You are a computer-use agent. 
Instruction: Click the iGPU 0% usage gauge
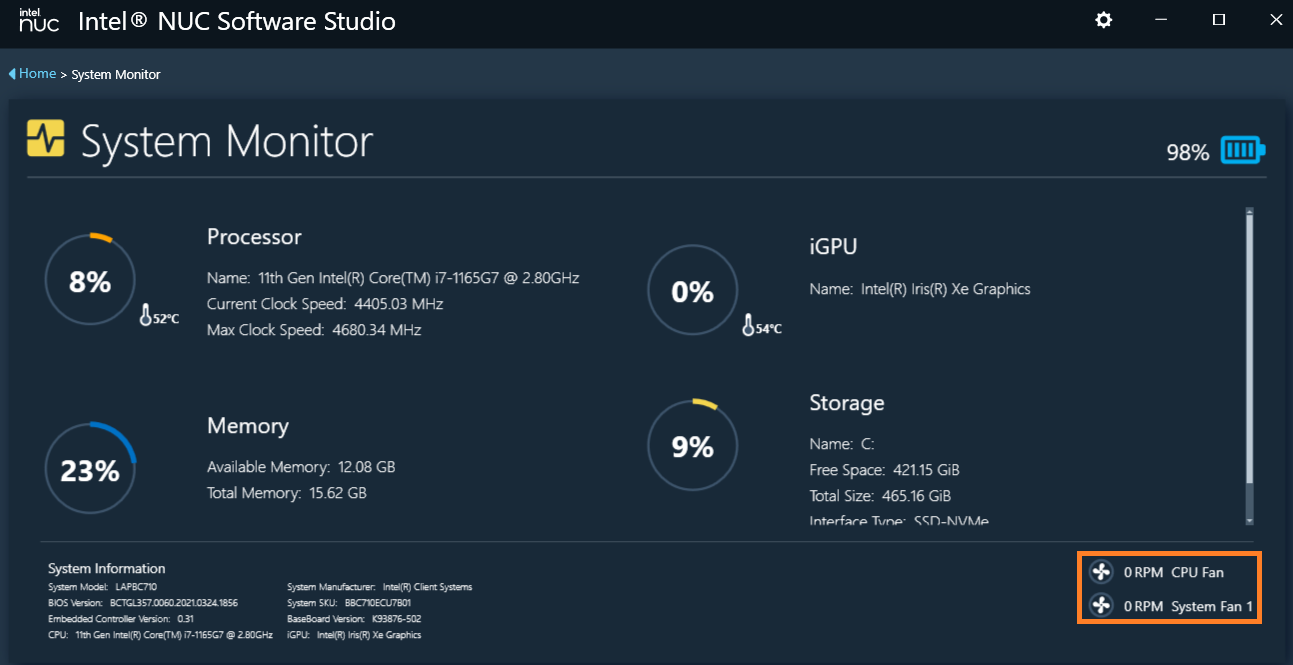click(693, 292)
